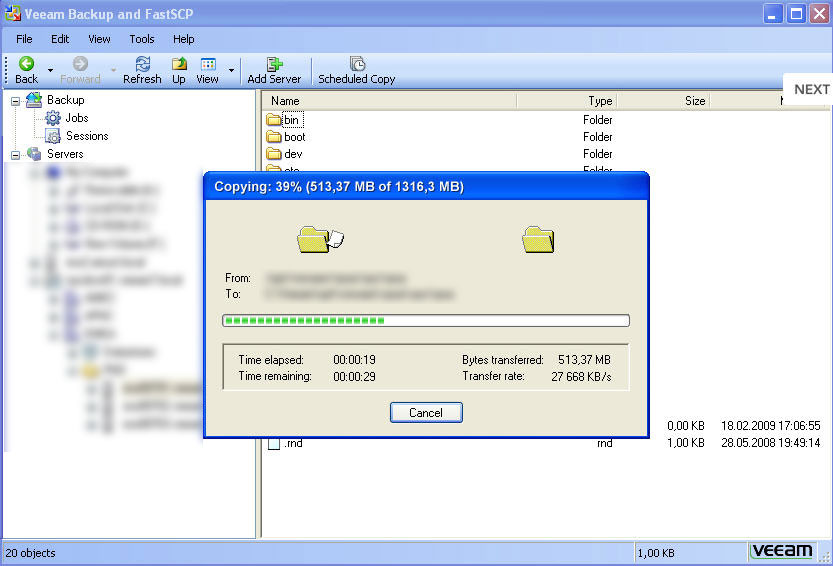Screen dimensions: 833x566
Task: Click the '28.05.2008 19:49:14' date cell
Action: pos(770,443)
